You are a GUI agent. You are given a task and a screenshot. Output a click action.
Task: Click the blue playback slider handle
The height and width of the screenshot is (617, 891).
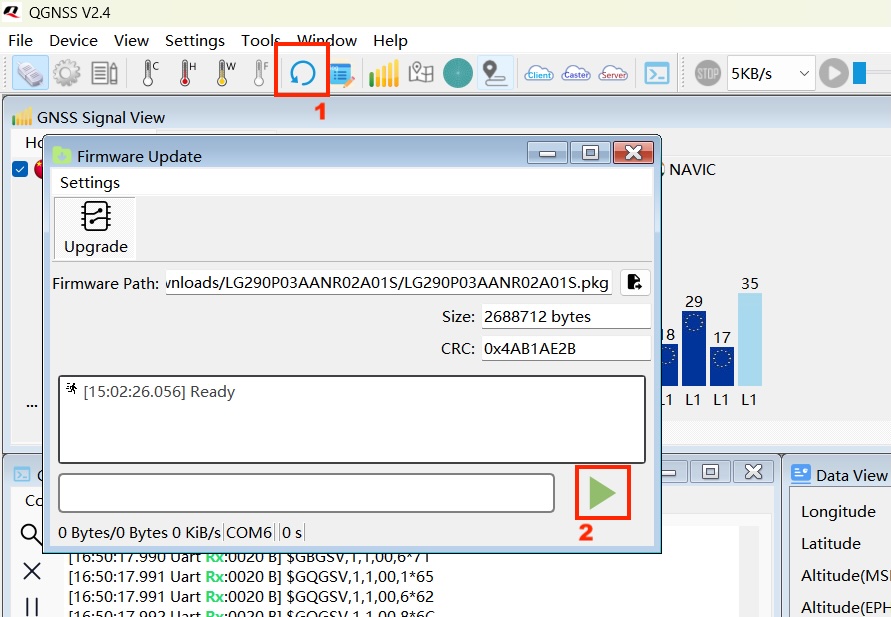[859, 73]
